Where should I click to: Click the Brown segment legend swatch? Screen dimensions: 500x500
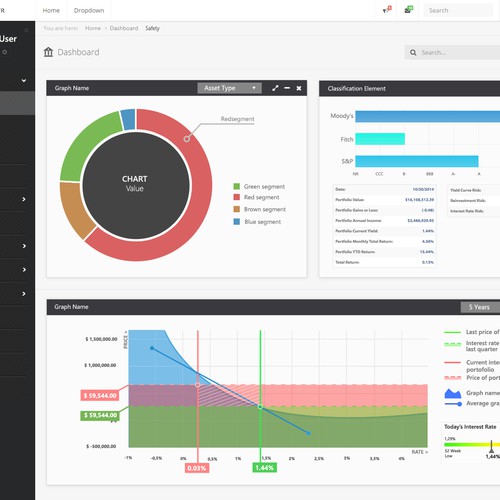click(237, 209)
